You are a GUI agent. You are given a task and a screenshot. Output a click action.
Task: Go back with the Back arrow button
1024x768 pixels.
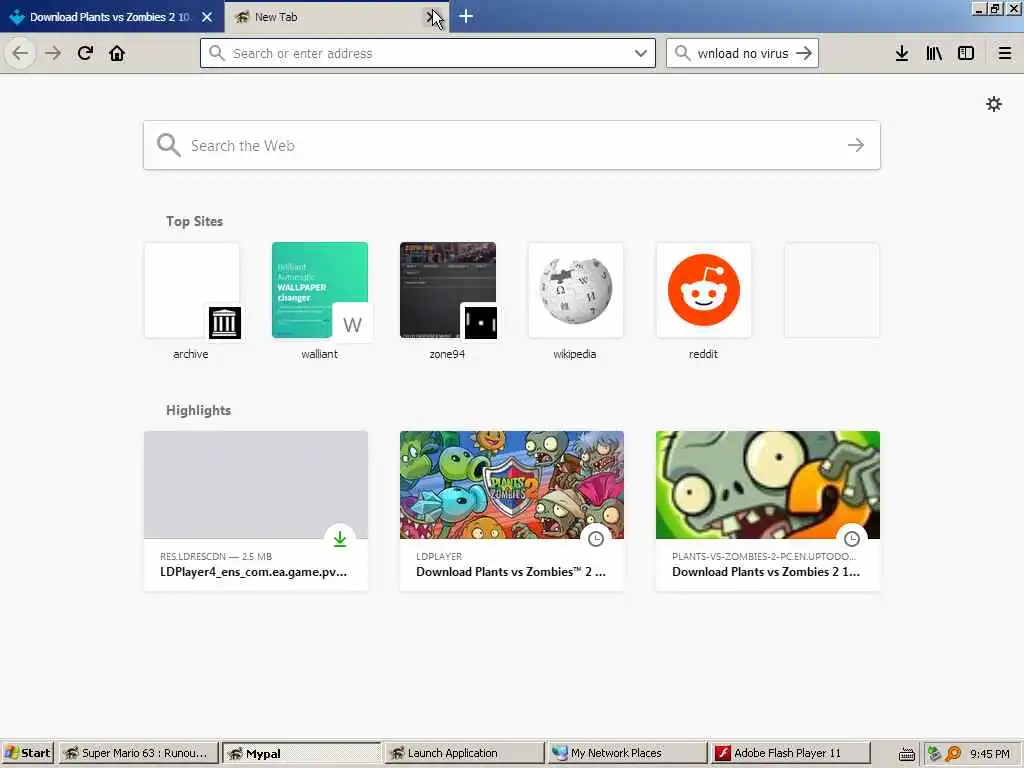[20, 53]
